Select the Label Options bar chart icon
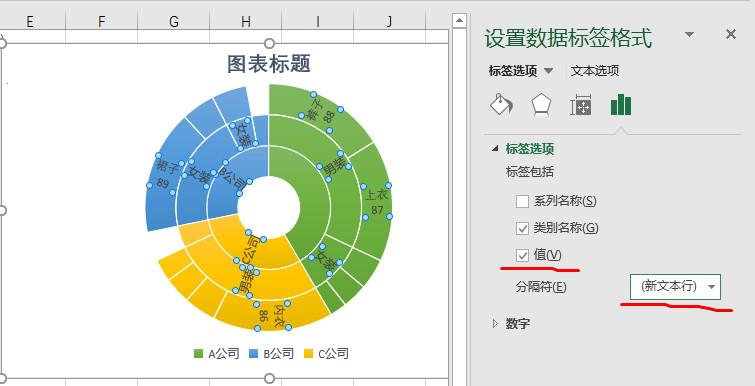Image resolution: width=755 pixels, height=386 pixels. [621, 104]
